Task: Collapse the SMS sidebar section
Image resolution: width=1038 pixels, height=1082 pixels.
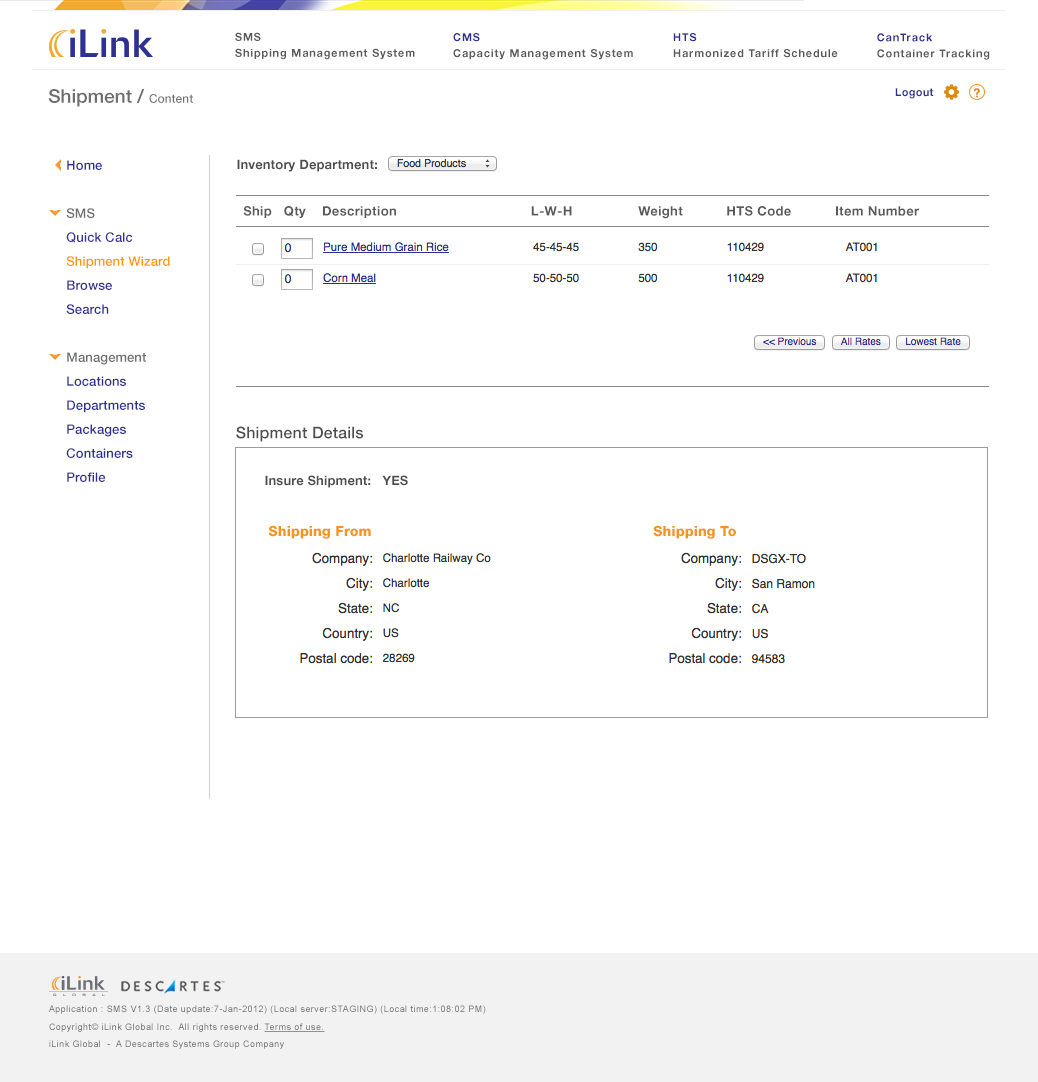Action: [55, 213]
